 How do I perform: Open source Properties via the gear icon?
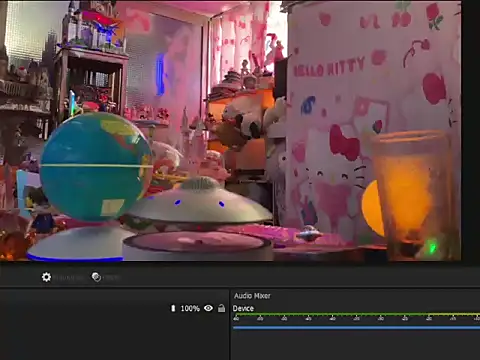[x=46, y=277]
